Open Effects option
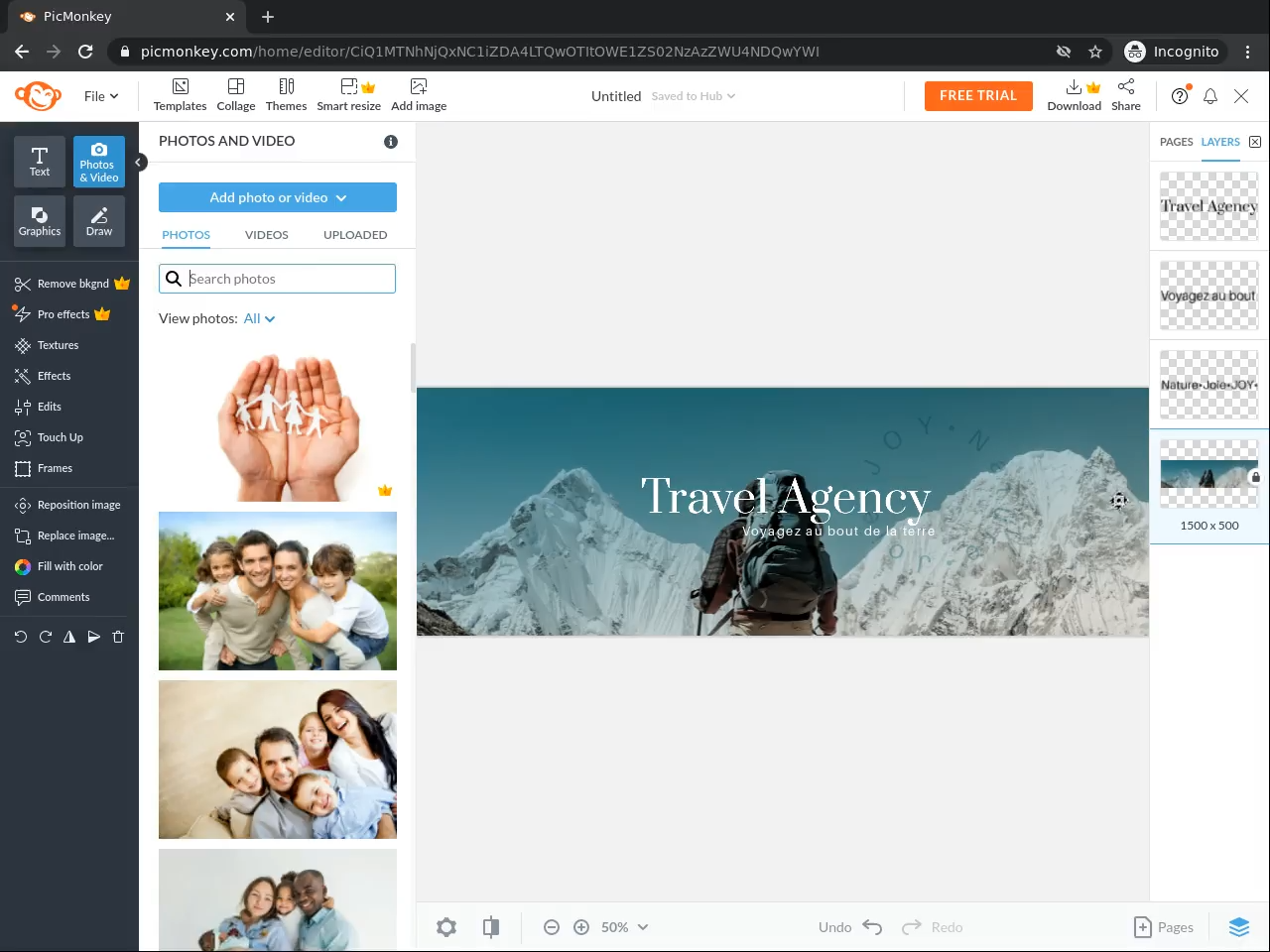1270x952 pixels. tap(43, 376)
